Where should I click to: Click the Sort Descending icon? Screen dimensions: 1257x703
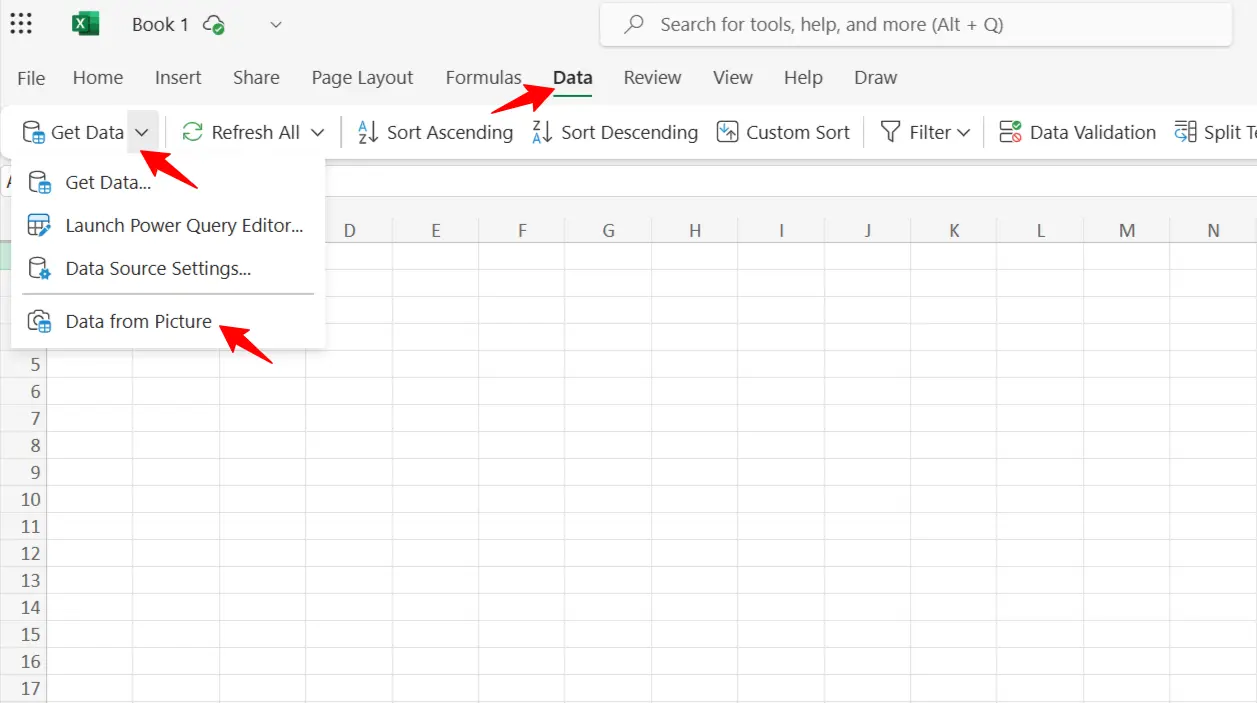pyautogui.click(x=543, y=132)
